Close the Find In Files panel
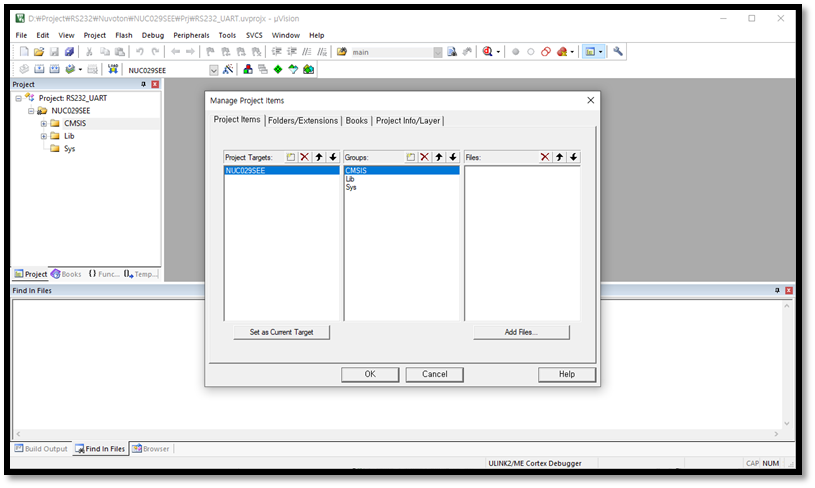This screenshot has width=815, height=488. pos(788,291)
